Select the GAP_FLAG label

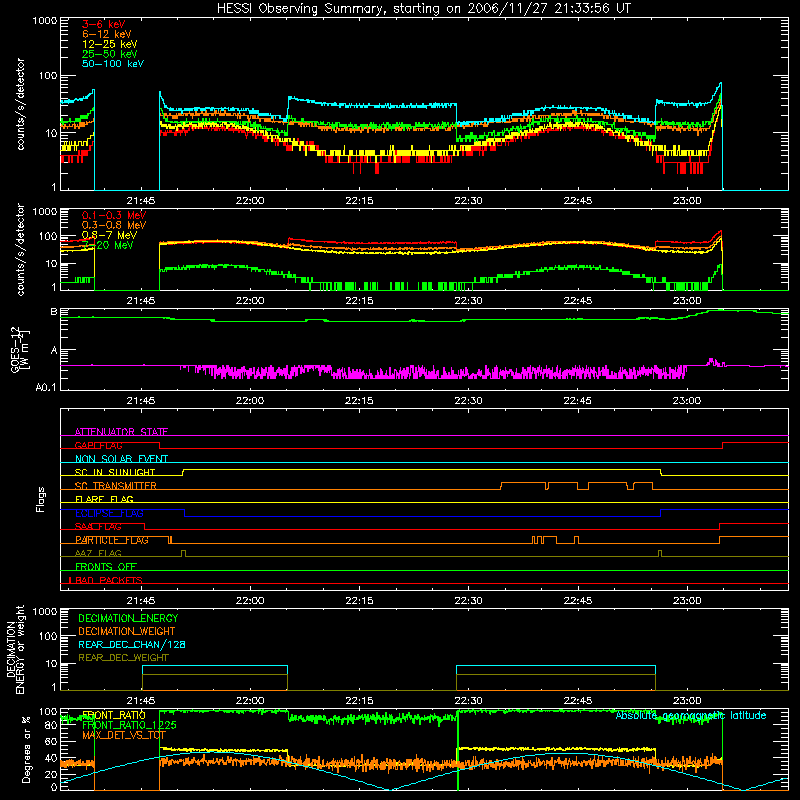click(98, 445)
